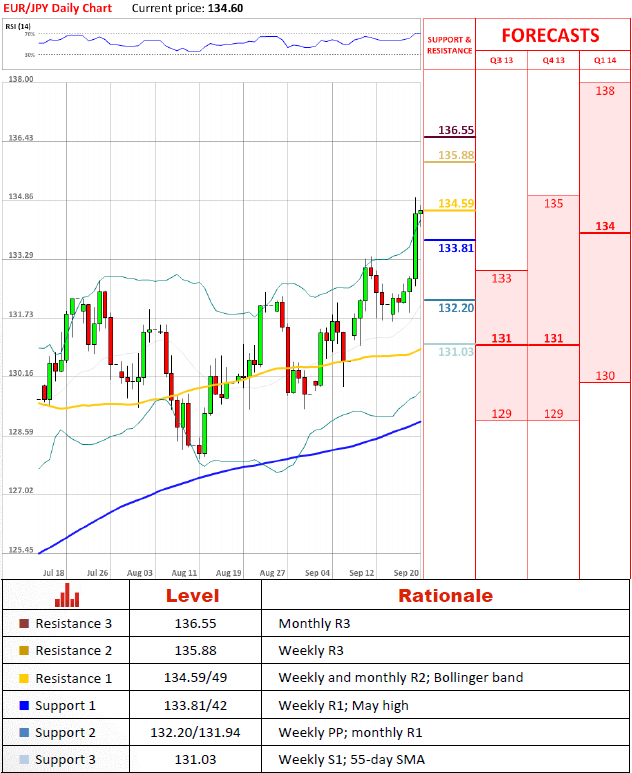This screenshot has width=632, height=773.
Task: Click the 133.81 support level marker
Action: pos(456,248)
